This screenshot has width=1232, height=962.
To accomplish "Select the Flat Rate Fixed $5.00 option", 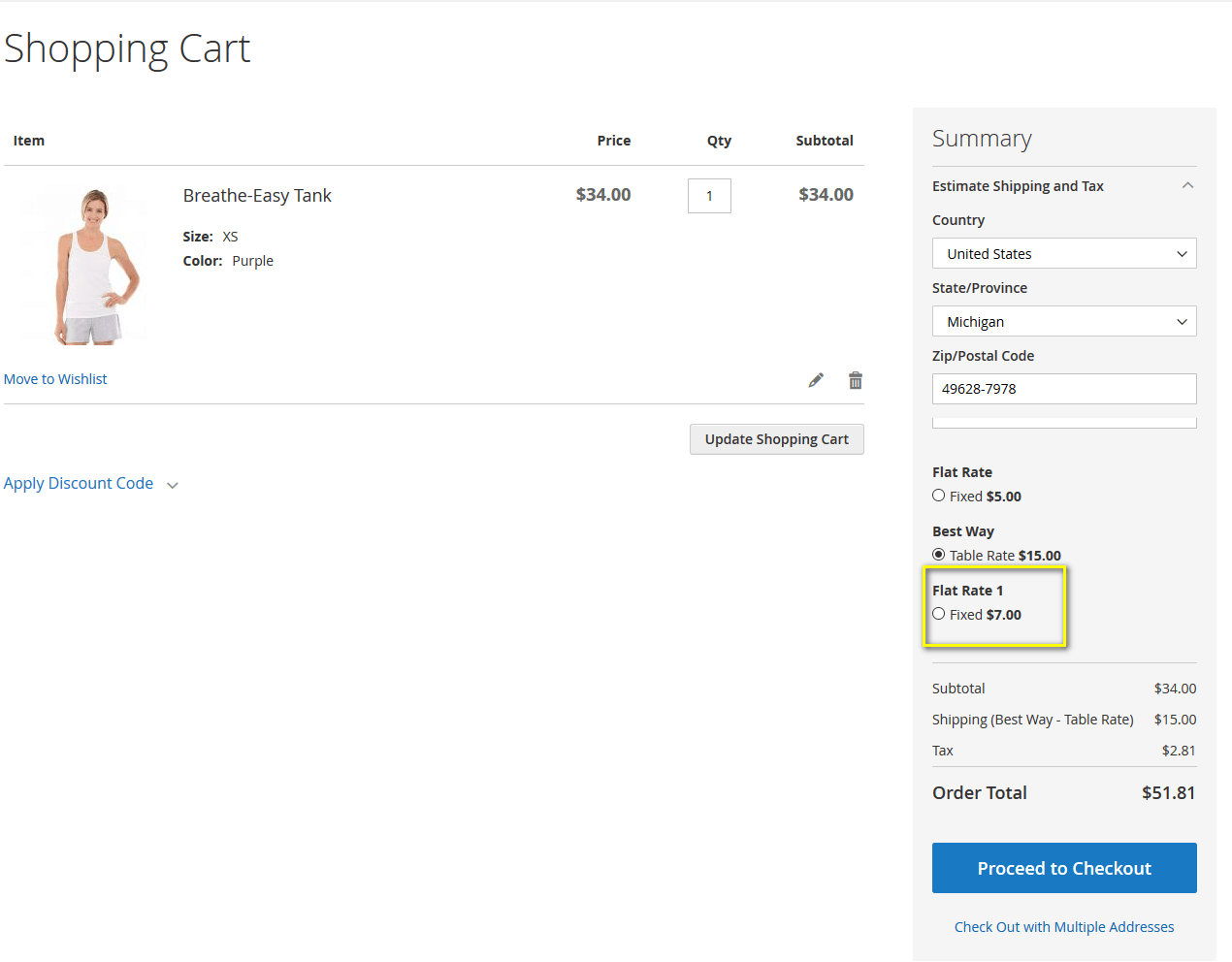I will (x=939, y=496).
